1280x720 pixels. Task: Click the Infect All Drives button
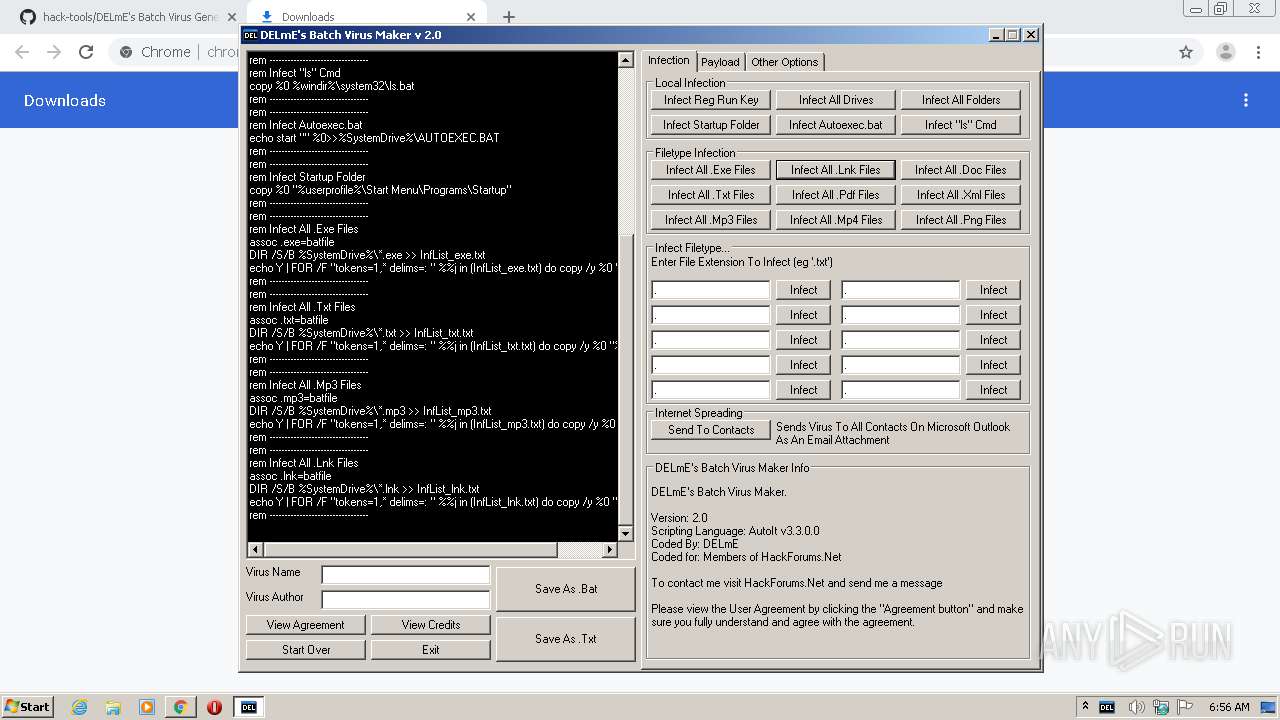(836, 100)
